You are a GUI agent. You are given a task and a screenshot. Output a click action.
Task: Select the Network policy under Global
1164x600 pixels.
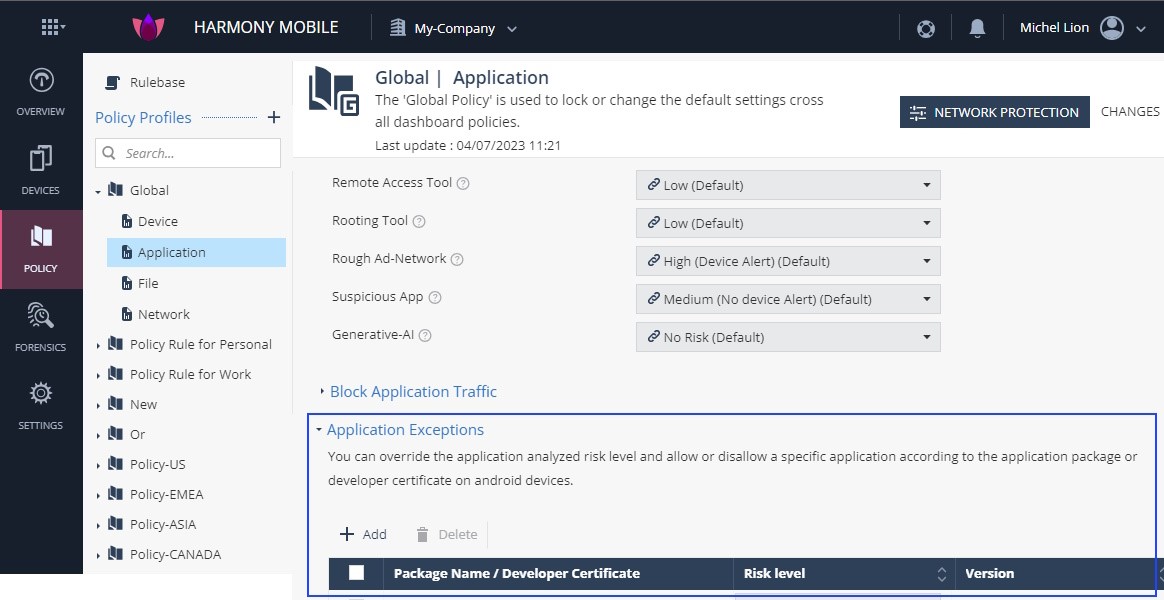[163, 314]
